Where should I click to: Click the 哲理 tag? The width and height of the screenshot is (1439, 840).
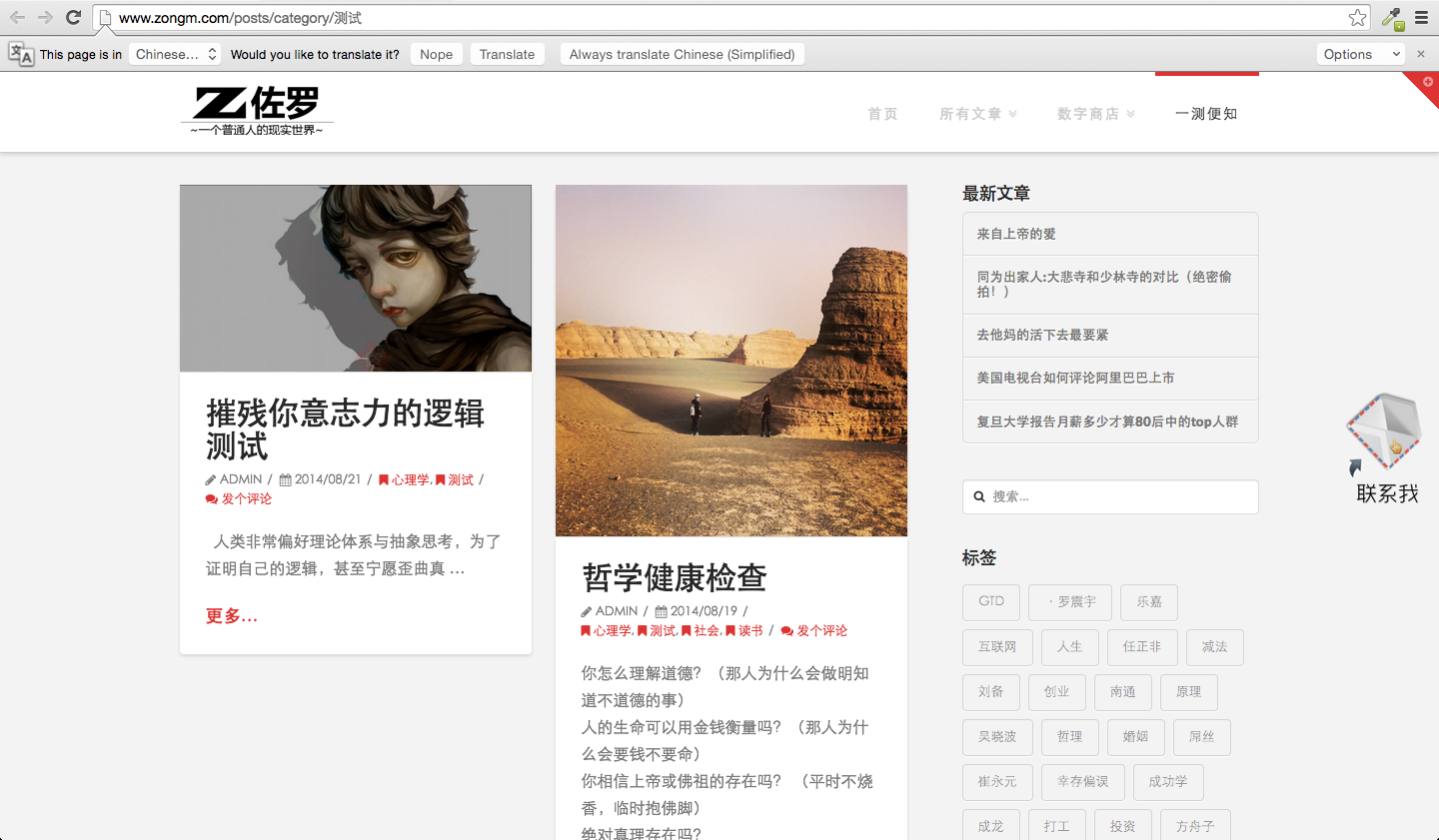(1070, 736)
